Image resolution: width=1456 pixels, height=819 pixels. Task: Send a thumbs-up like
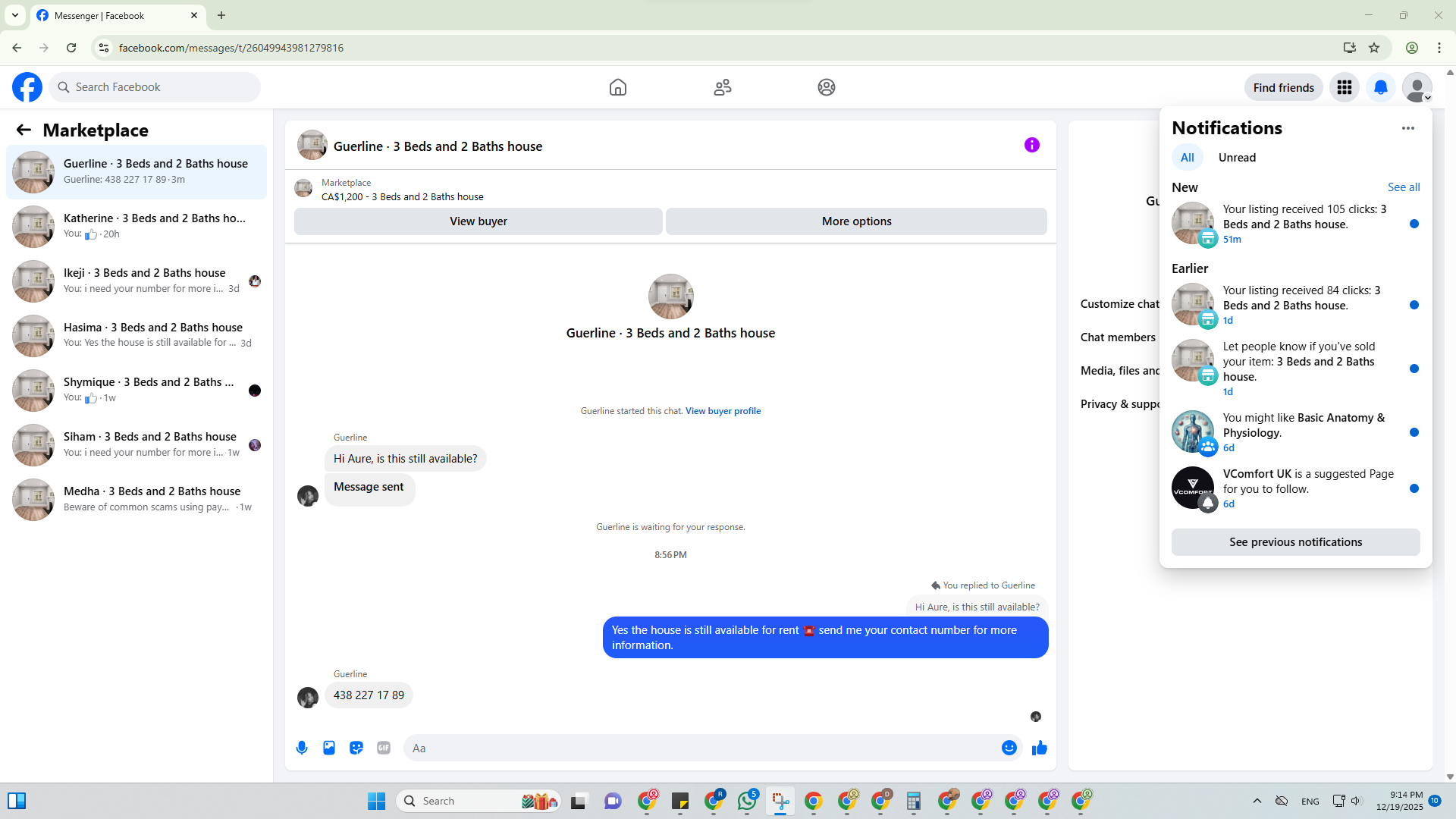(x=1039, y=748)
